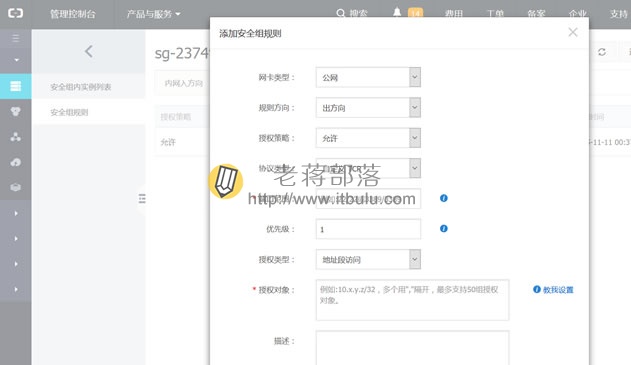The image size is (631, 365).
Task: Expand 产品与服务 menu
Action: coord(153,14)
